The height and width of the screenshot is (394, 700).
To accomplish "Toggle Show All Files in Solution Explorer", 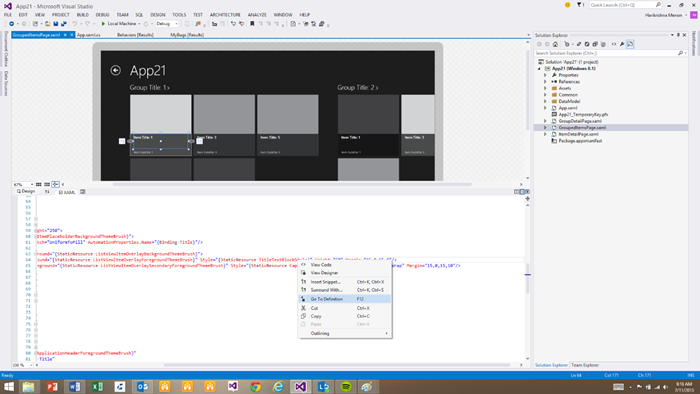I will [x=603, y=44].
